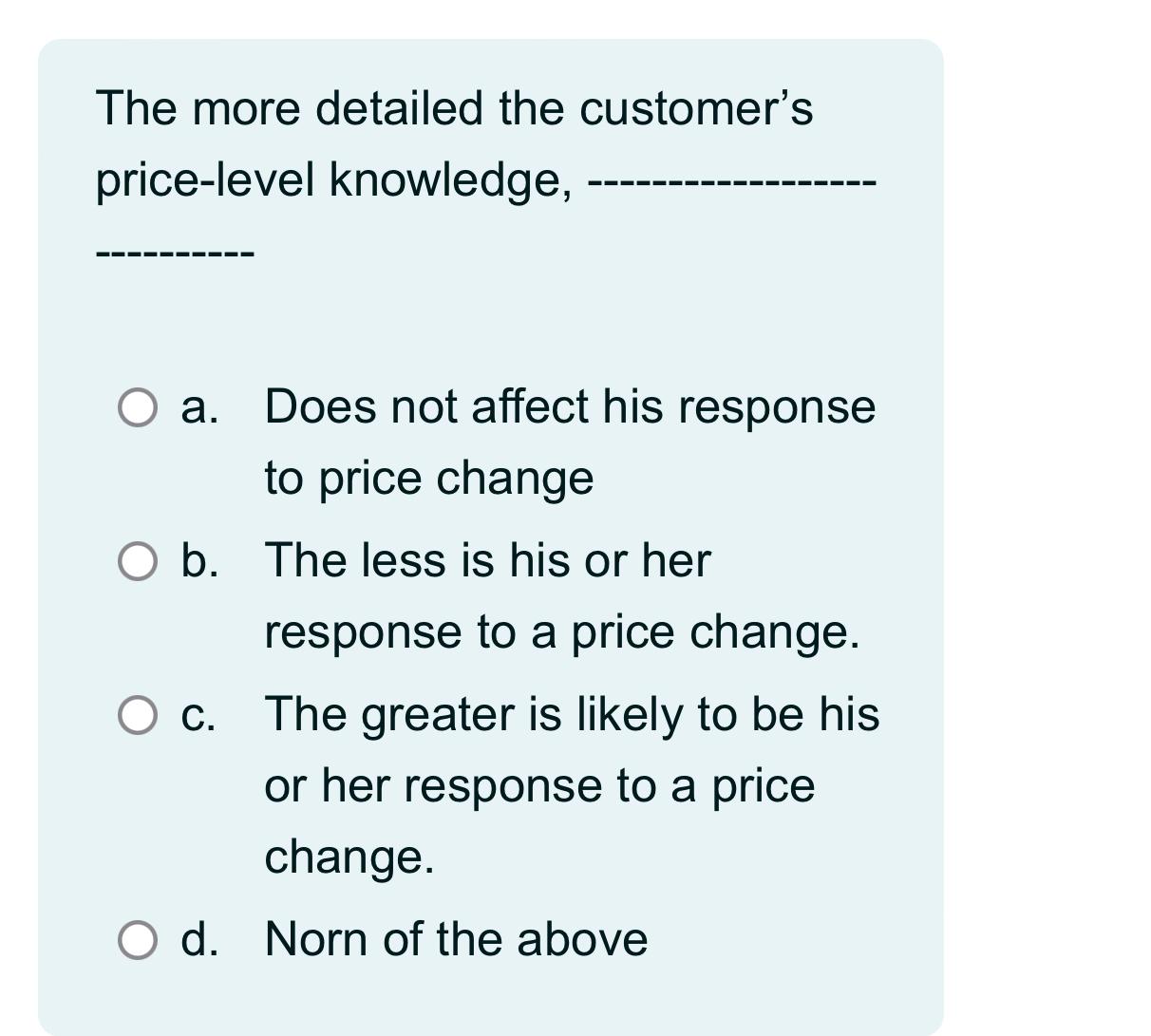This screenshot has width=1151, height=1036.
Task: Click the phrase 'to price change' under option a
Action: coord(427,478)
